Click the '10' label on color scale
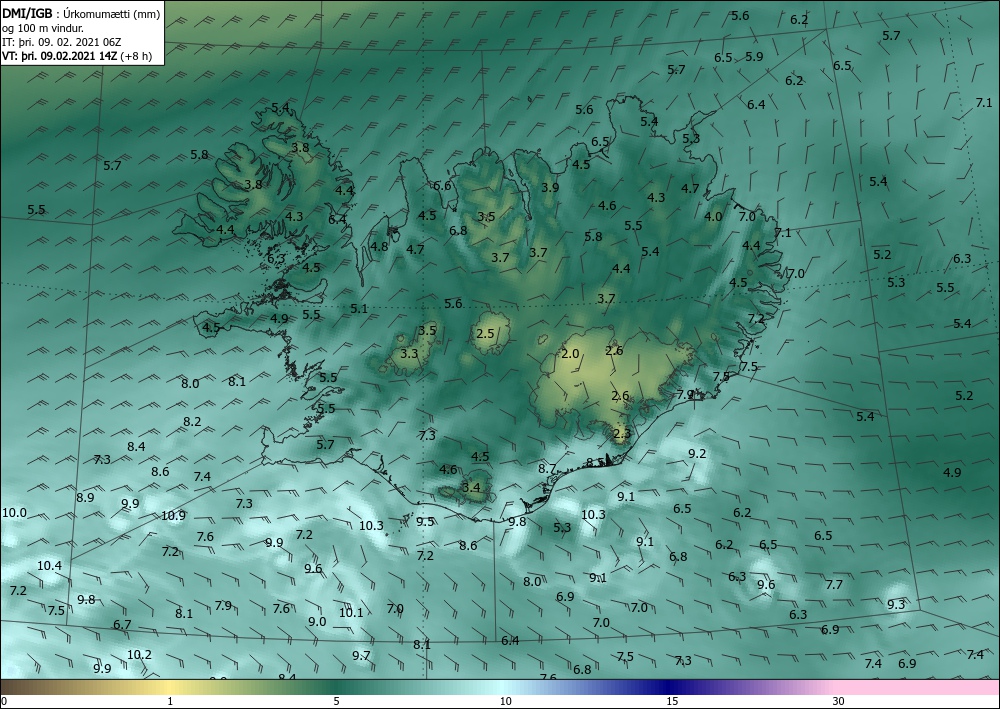This screenshot has height=709, width=1000. coord(505,701)
